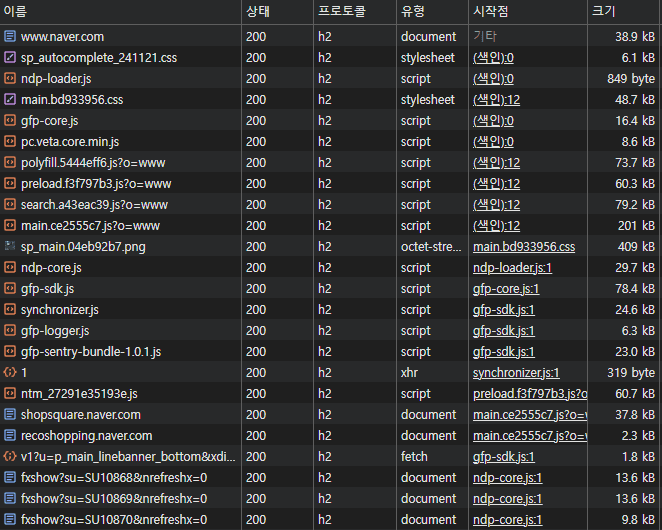Click the script icon of polyfill.5444eff6.js
The height and width of the screenshot is (530, 662).
point(10,162)
